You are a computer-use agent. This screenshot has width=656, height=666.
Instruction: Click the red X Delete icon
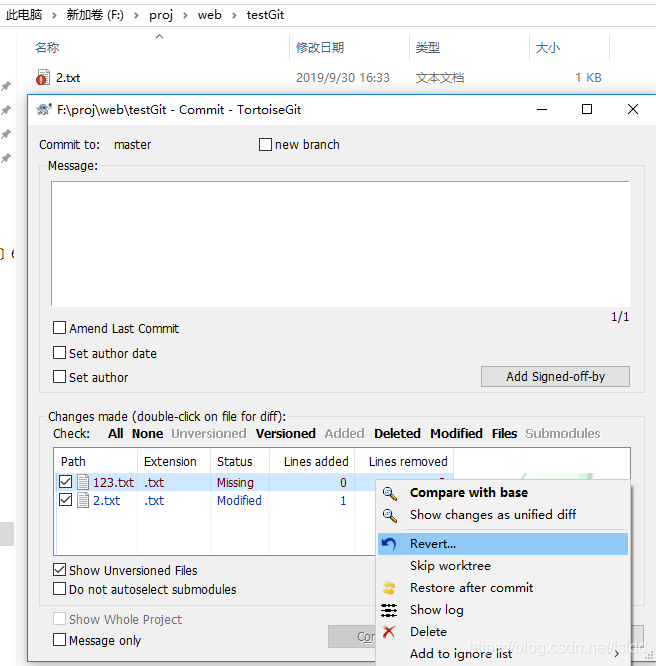[x=389, y=632]
